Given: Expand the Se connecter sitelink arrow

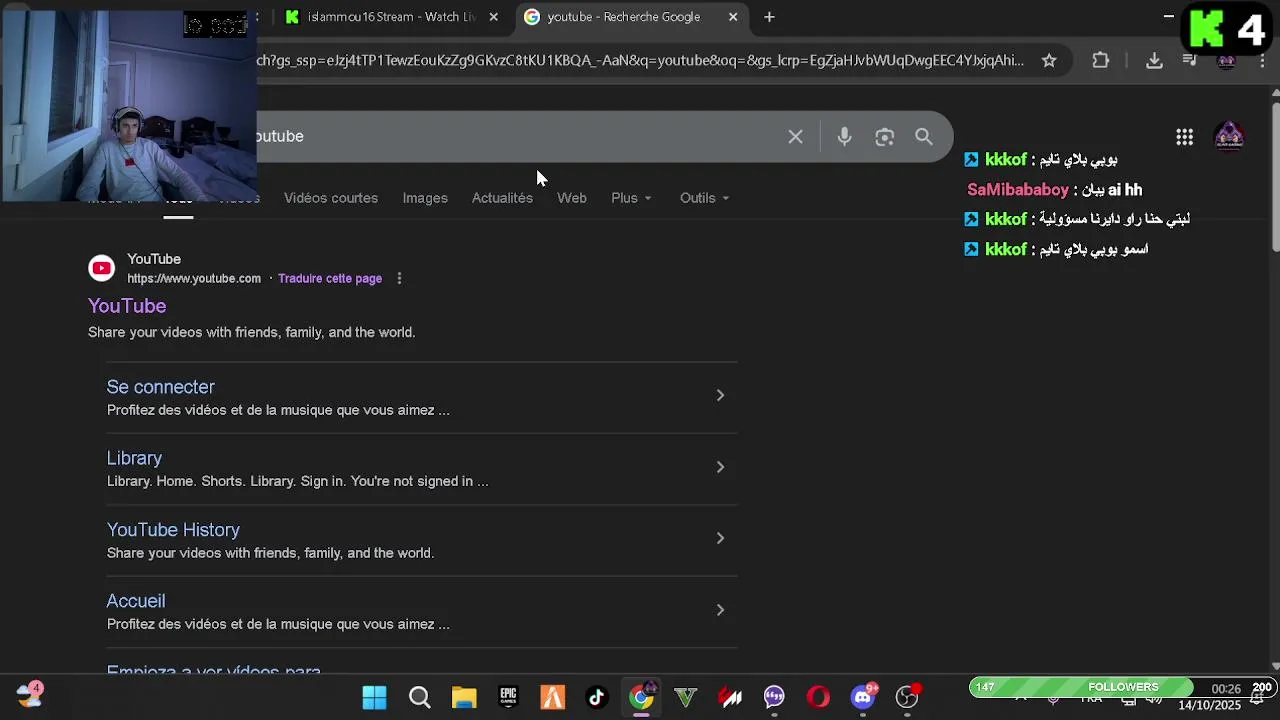Looking at the screenshot, I should [720, 396].
